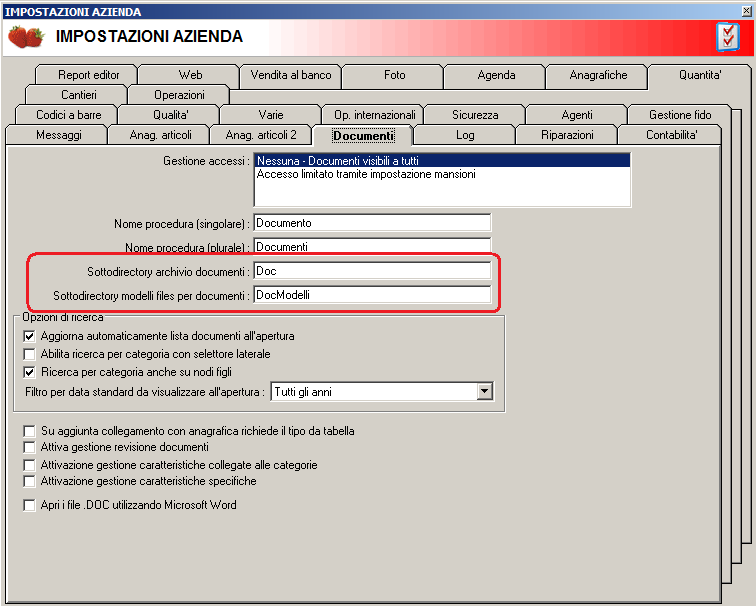Focus the Sottodirectory archivio documenti field
Viewport: 756px width, 606px height.
pos(372,271)
